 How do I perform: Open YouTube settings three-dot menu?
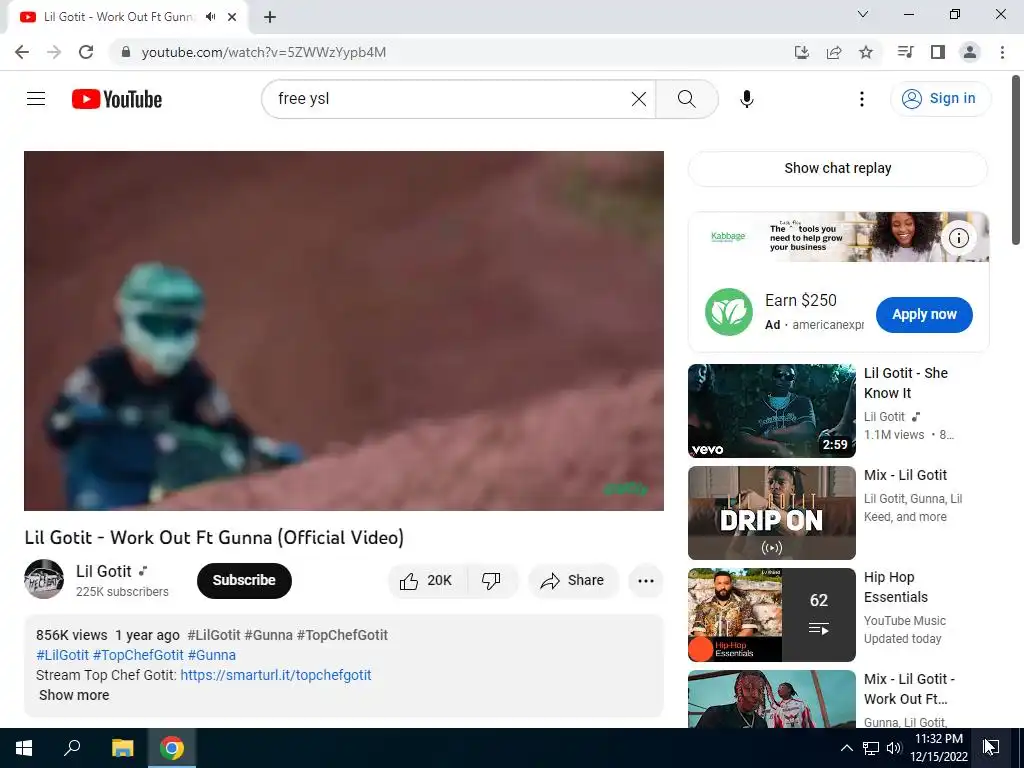(861, 99)
